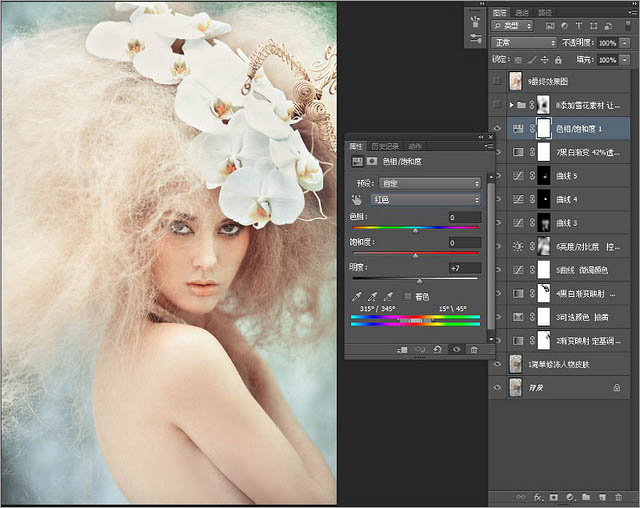Enable the 着色 (Colorize) checkbox
The image size is (640, 508).
pyautogui.click(x=408, y=297)
